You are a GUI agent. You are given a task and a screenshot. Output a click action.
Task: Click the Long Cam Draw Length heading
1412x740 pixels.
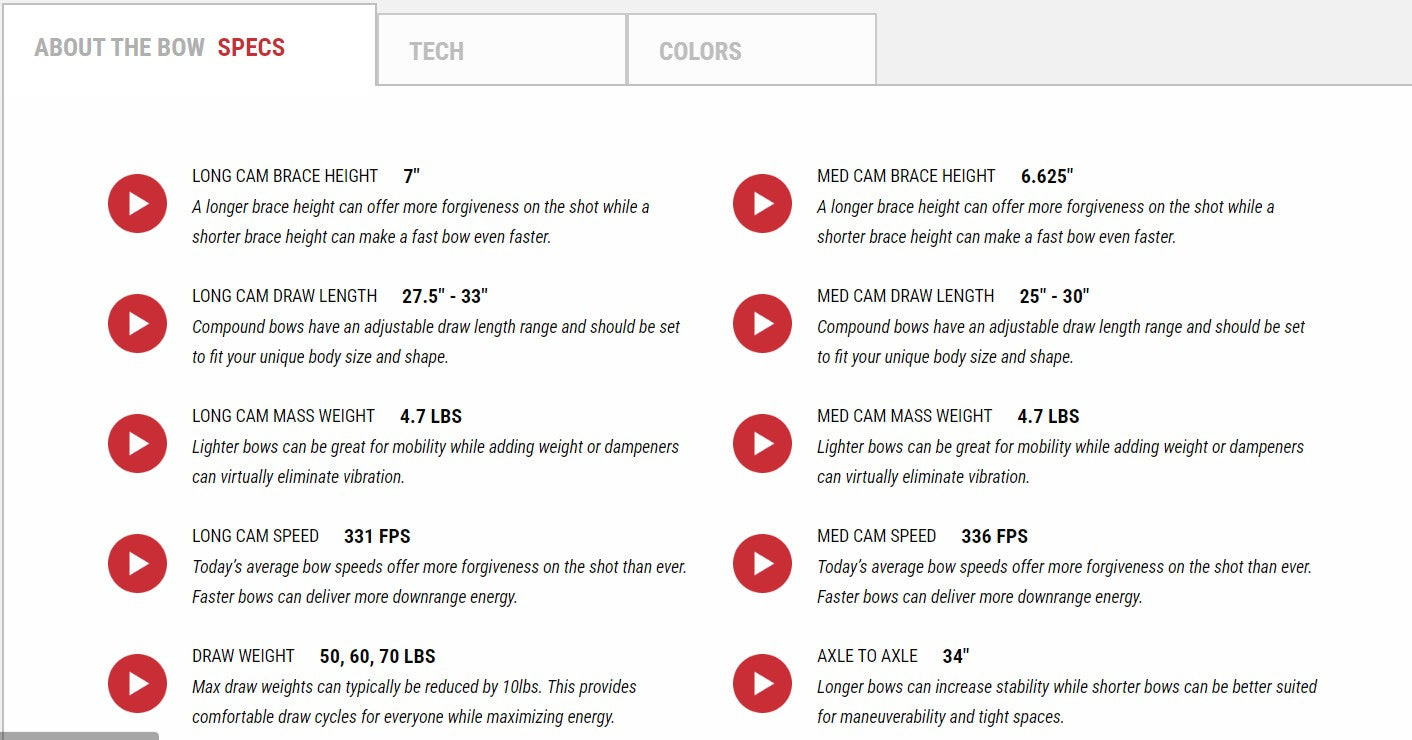pyautogui.click(x=285, y=296)
